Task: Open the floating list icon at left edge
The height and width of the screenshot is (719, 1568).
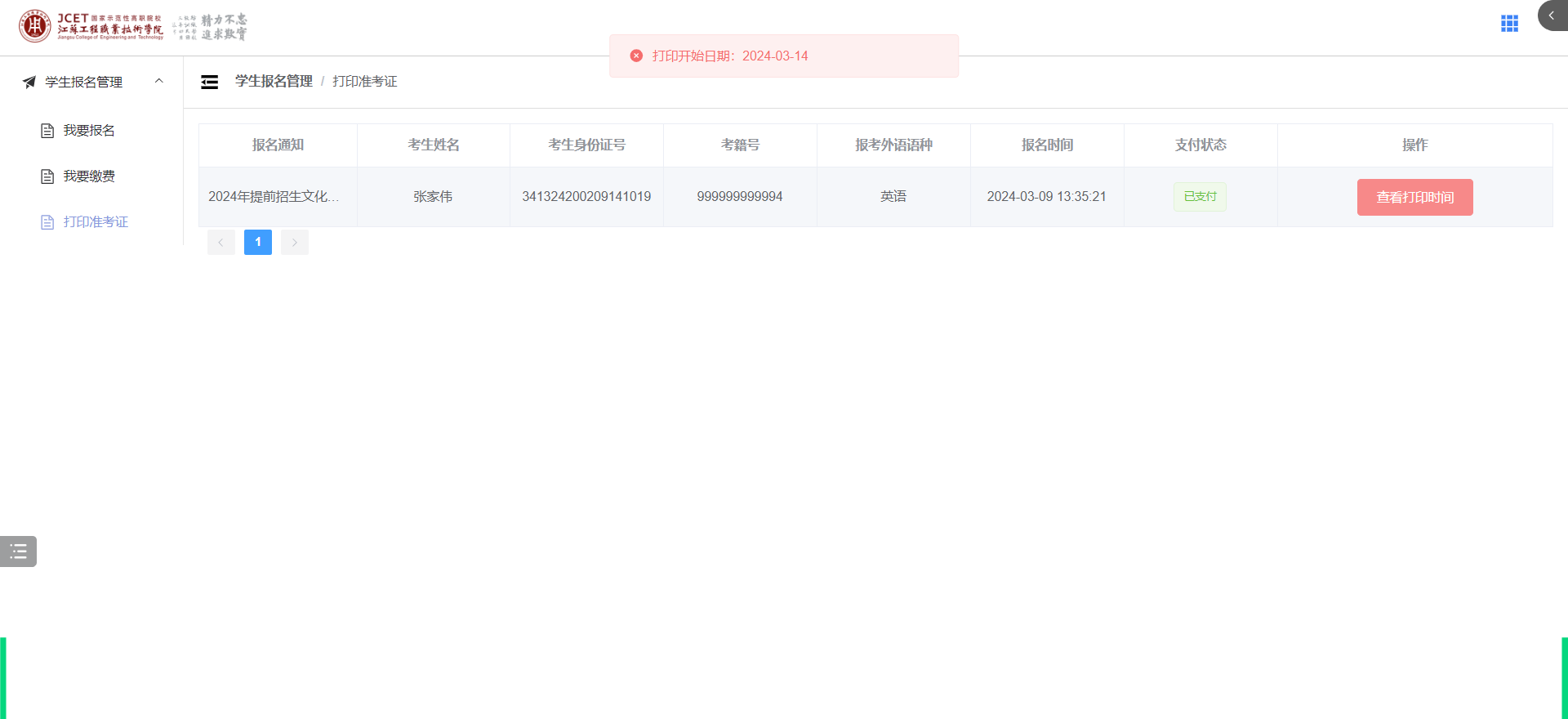Action: click(18, 552)
